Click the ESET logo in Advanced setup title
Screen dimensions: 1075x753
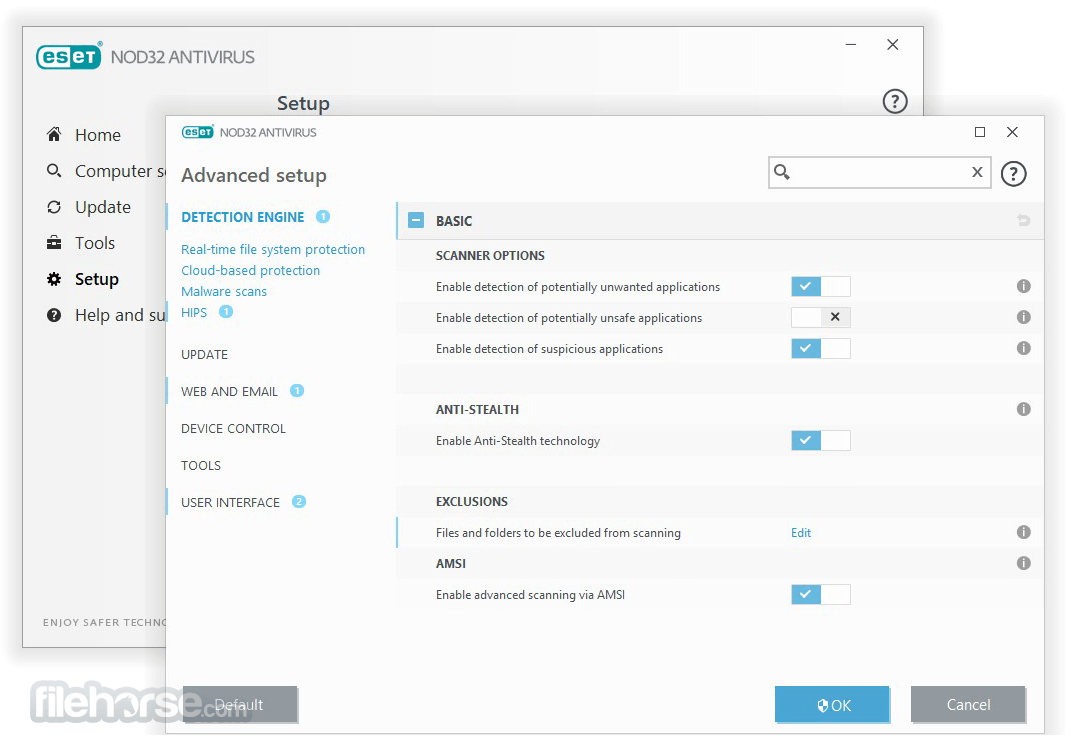coord(197,132)
